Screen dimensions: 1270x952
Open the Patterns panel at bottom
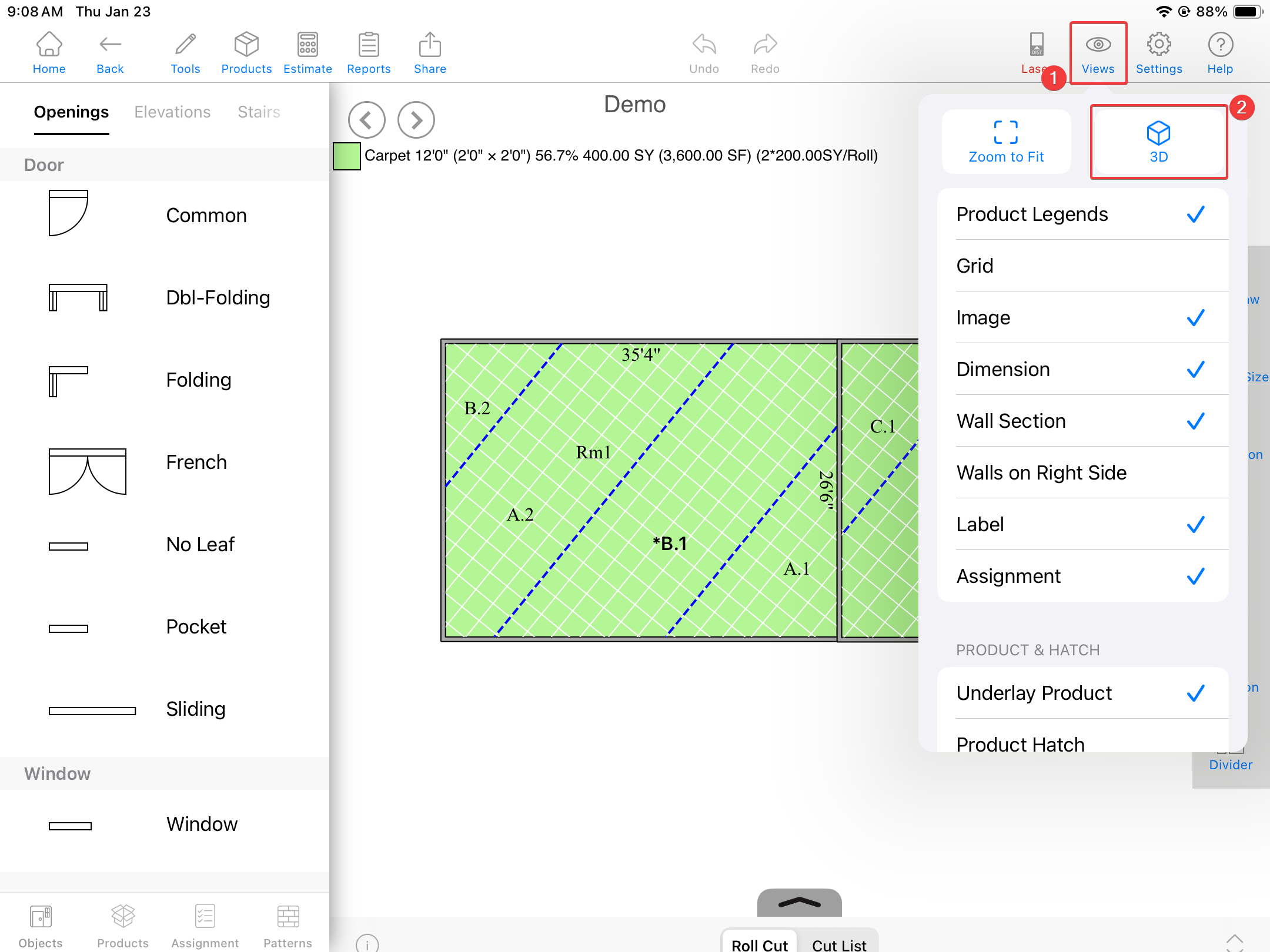point(288,925)
